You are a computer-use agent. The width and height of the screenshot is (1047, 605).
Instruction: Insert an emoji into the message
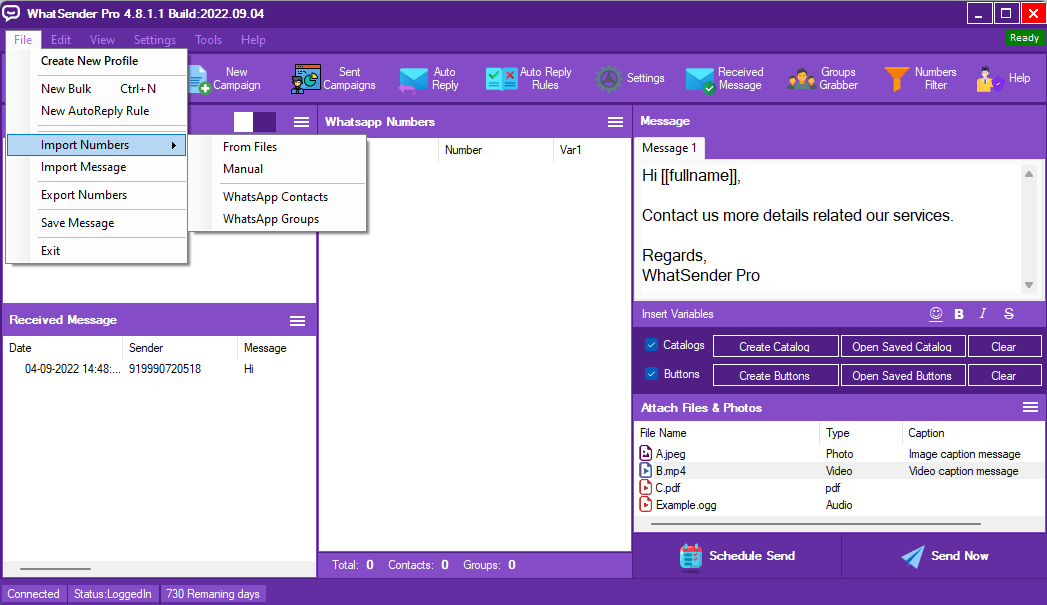[x=936, y=314]
